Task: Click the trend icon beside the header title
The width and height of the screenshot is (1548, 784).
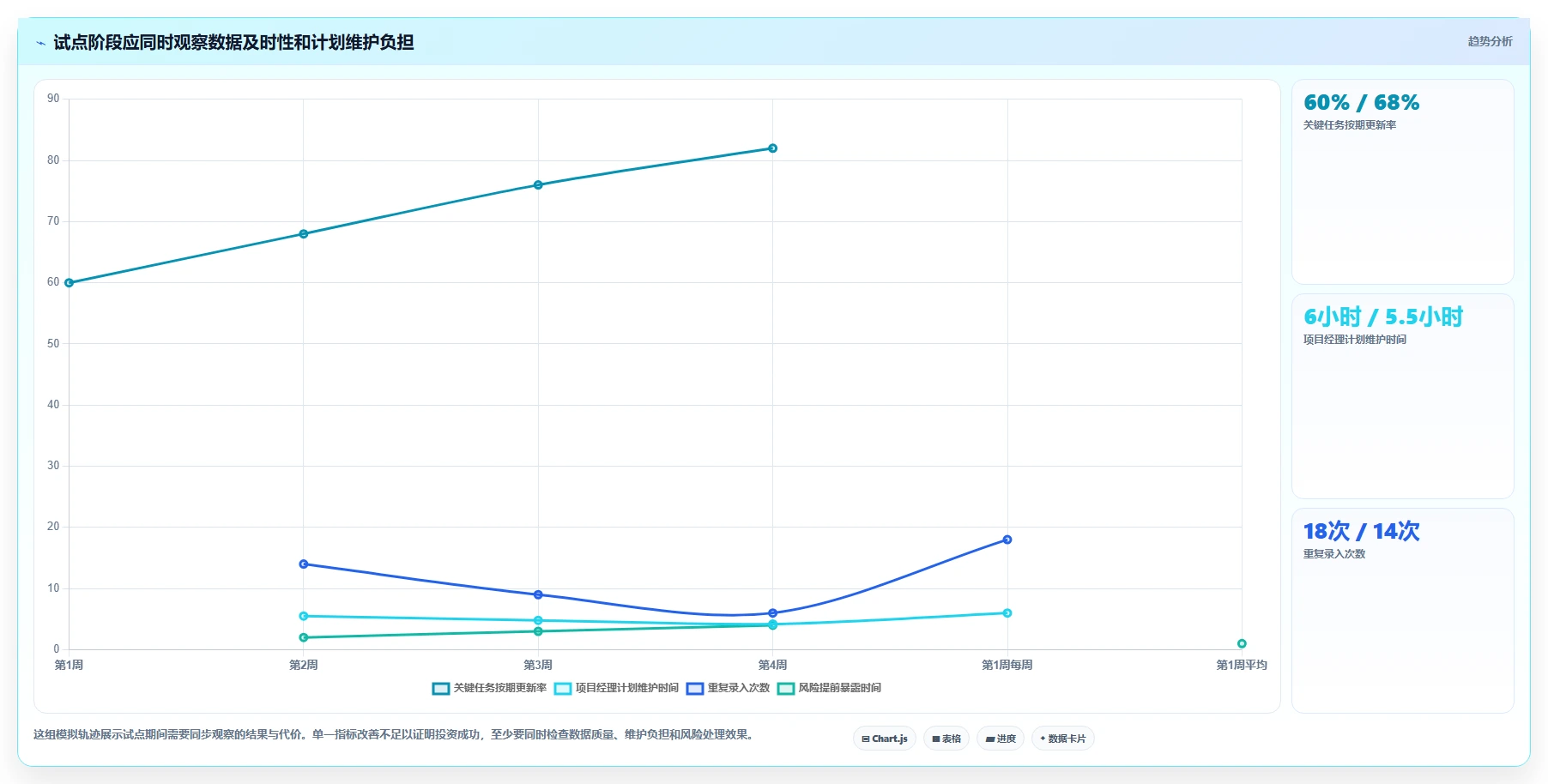Action: coord(40,43)
